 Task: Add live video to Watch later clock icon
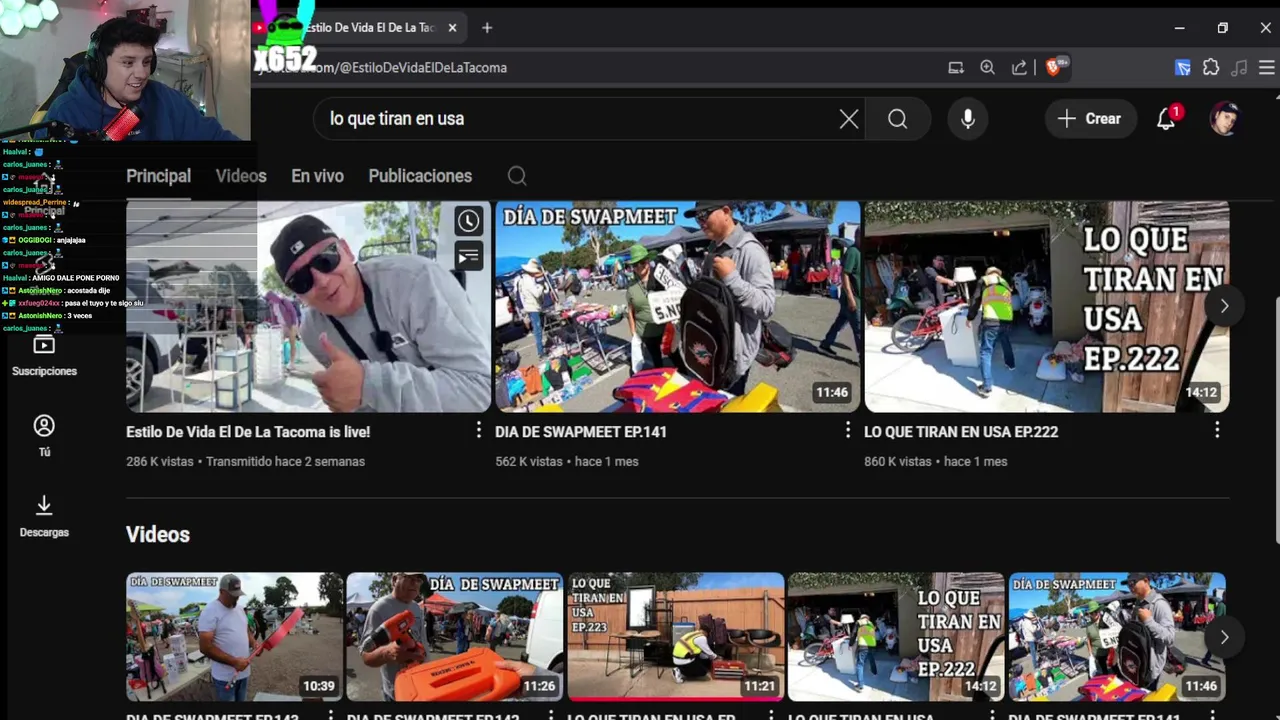469,221
